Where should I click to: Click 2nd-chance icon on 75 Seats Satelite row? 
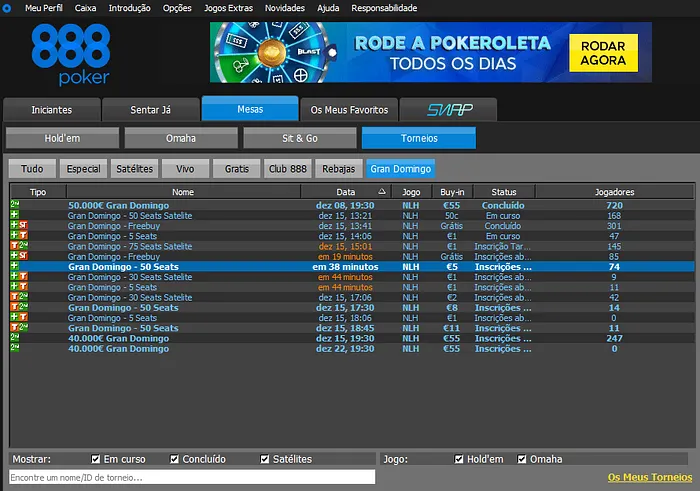[24, 246]
